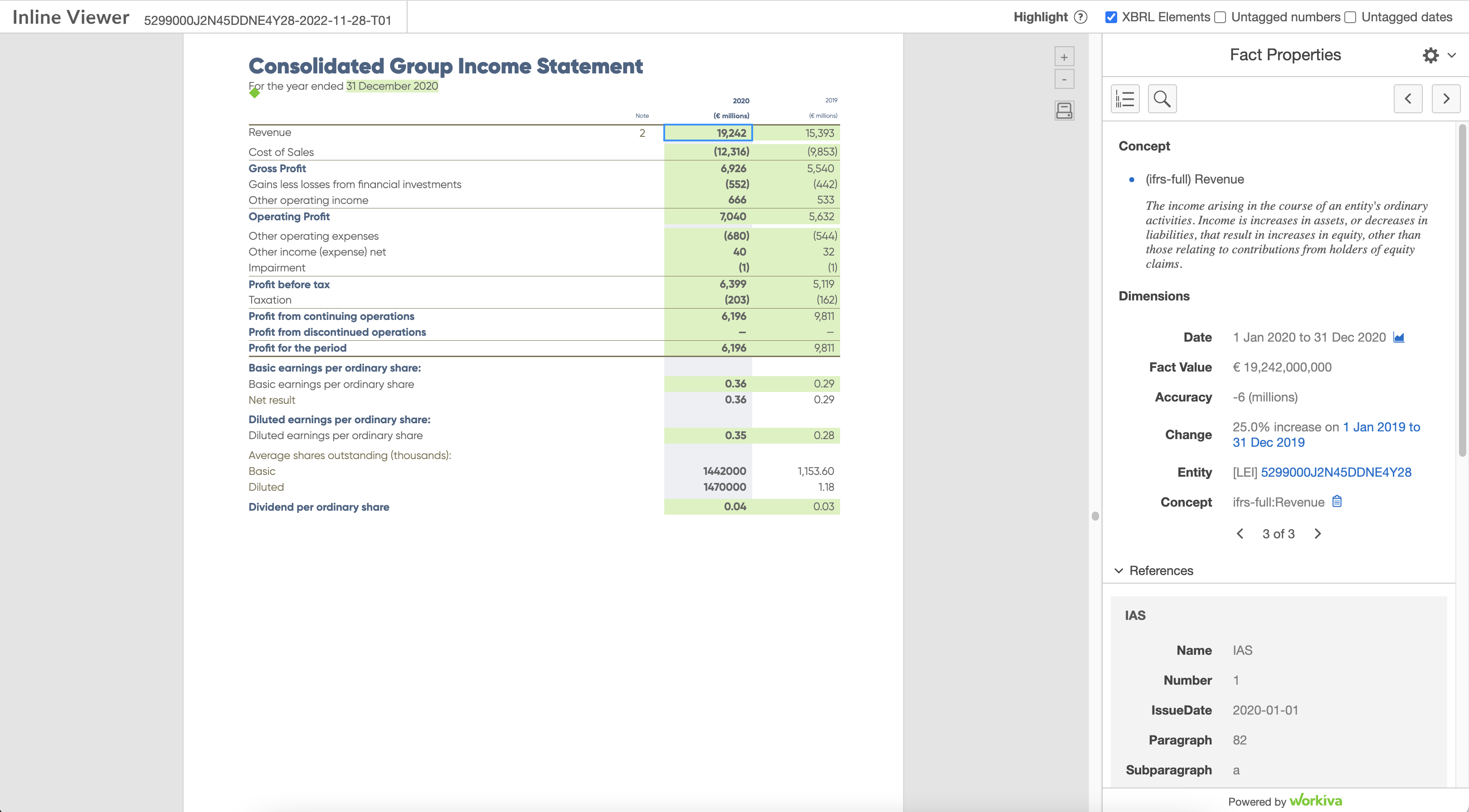Click the highlighted 31 December 2020 date
The image size is (1469, 812).
pyautogui.click(x=392, y=86)
